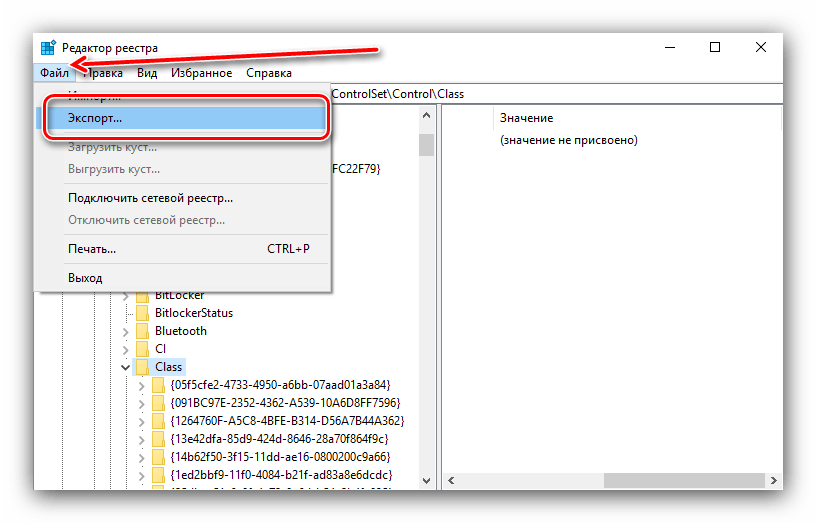The width and height of the screenshot is (816, 523).
Task: Select Подключить сетевой реестр... menu entry
Action: click(x=150, y=198)
